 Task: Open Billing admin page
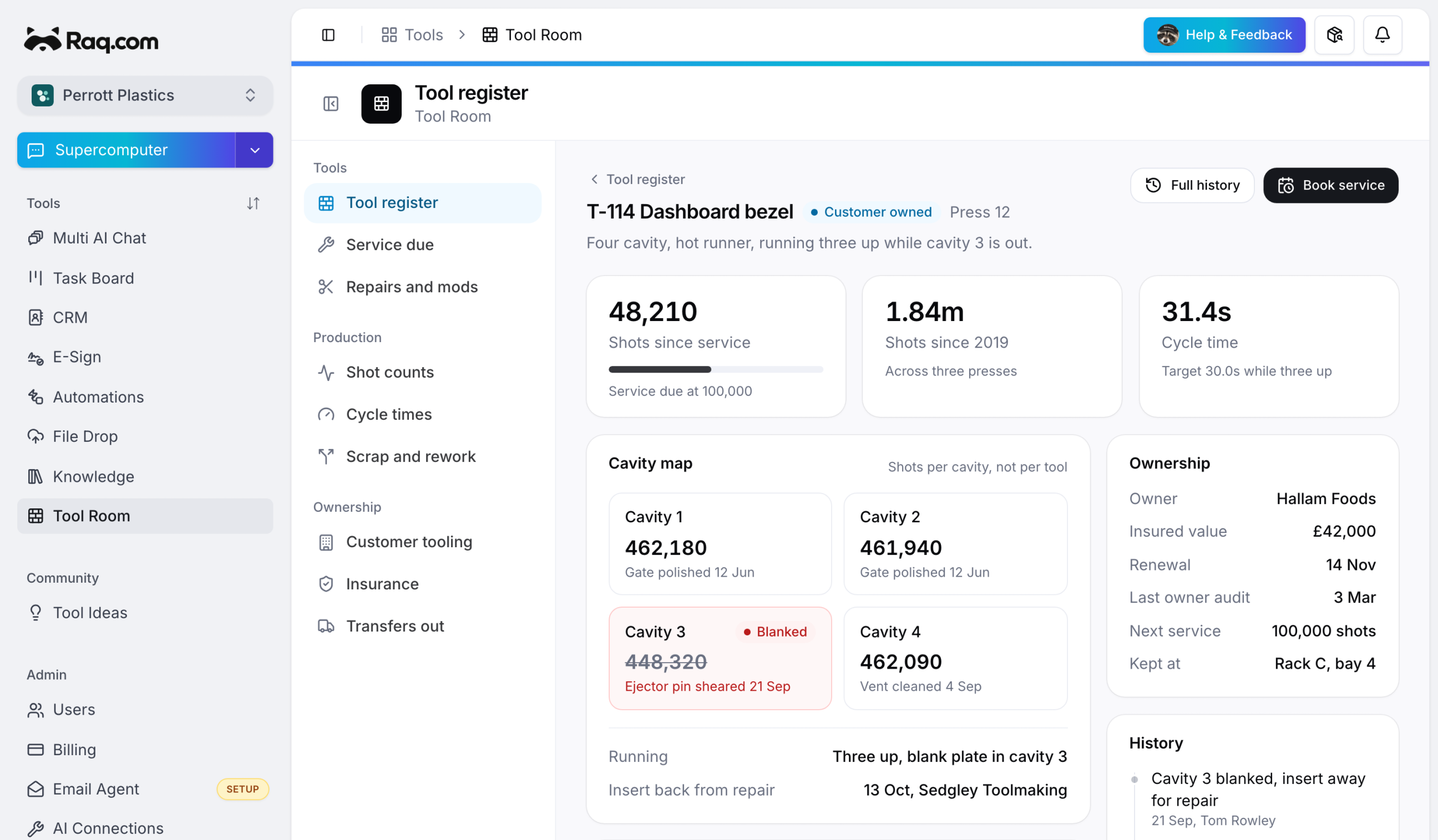pos(145,749)
